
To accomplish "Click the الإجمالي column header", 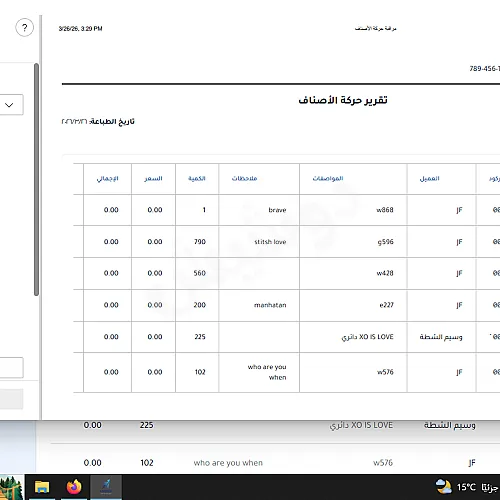I will (107, 179).
